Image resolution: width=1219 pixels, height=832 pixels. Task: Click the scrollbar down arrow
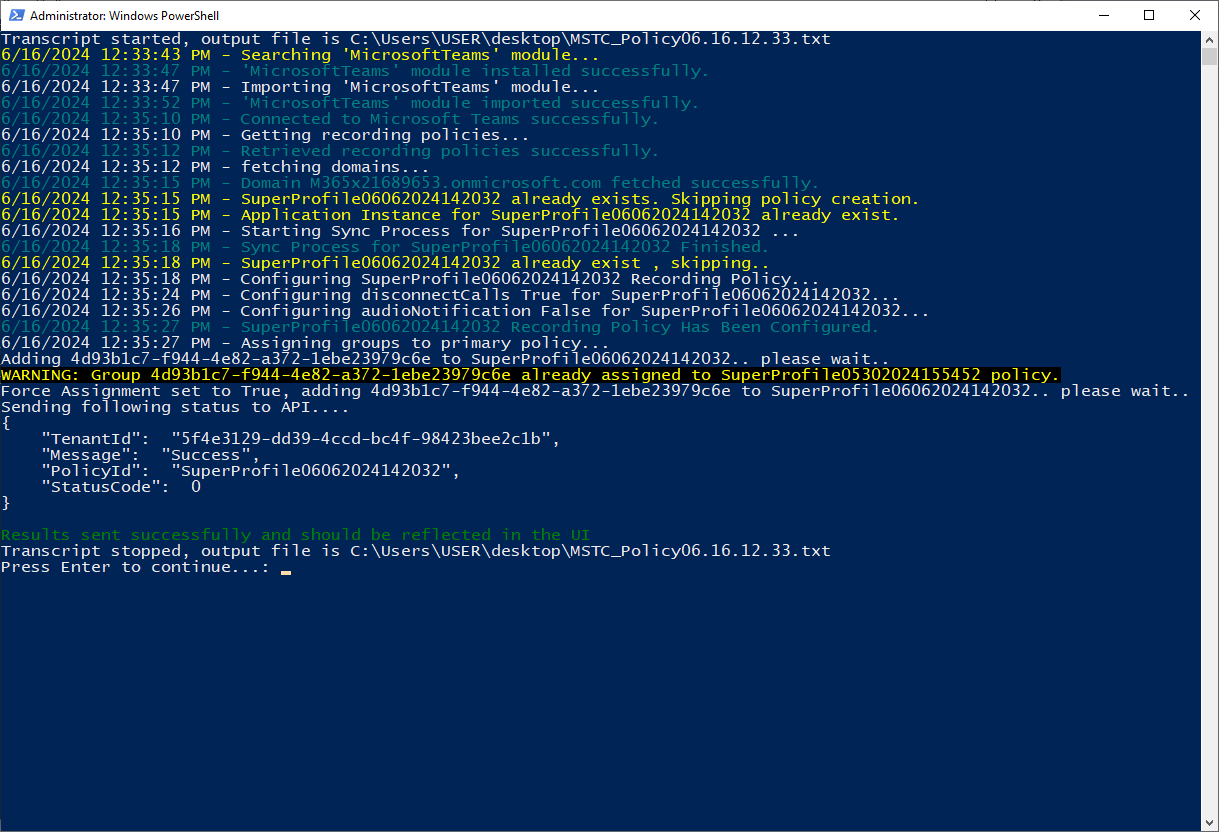tap(1209, 823)
